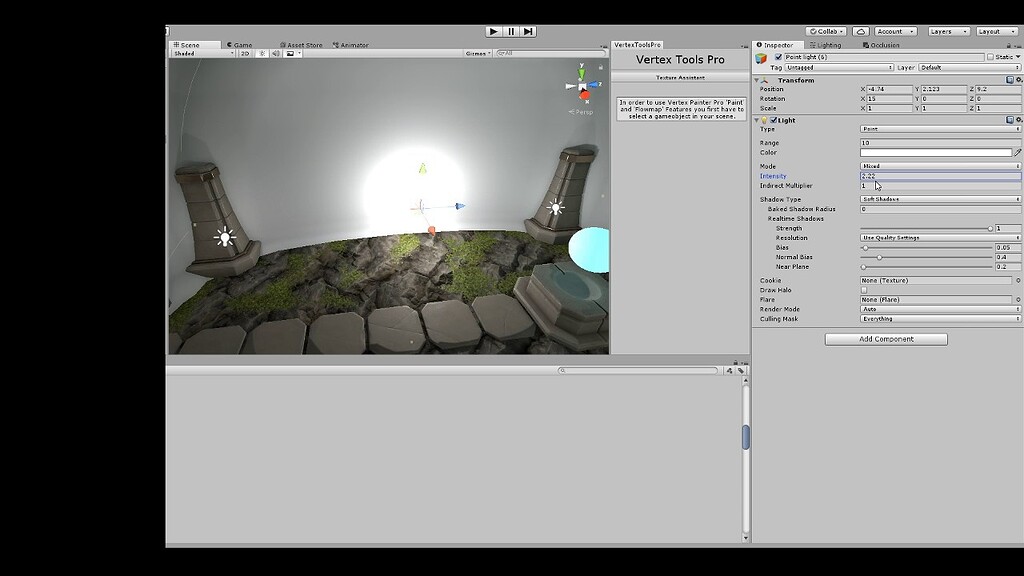
Task: Mute scene audio with the speaker icon
Action: pos(277,54)
